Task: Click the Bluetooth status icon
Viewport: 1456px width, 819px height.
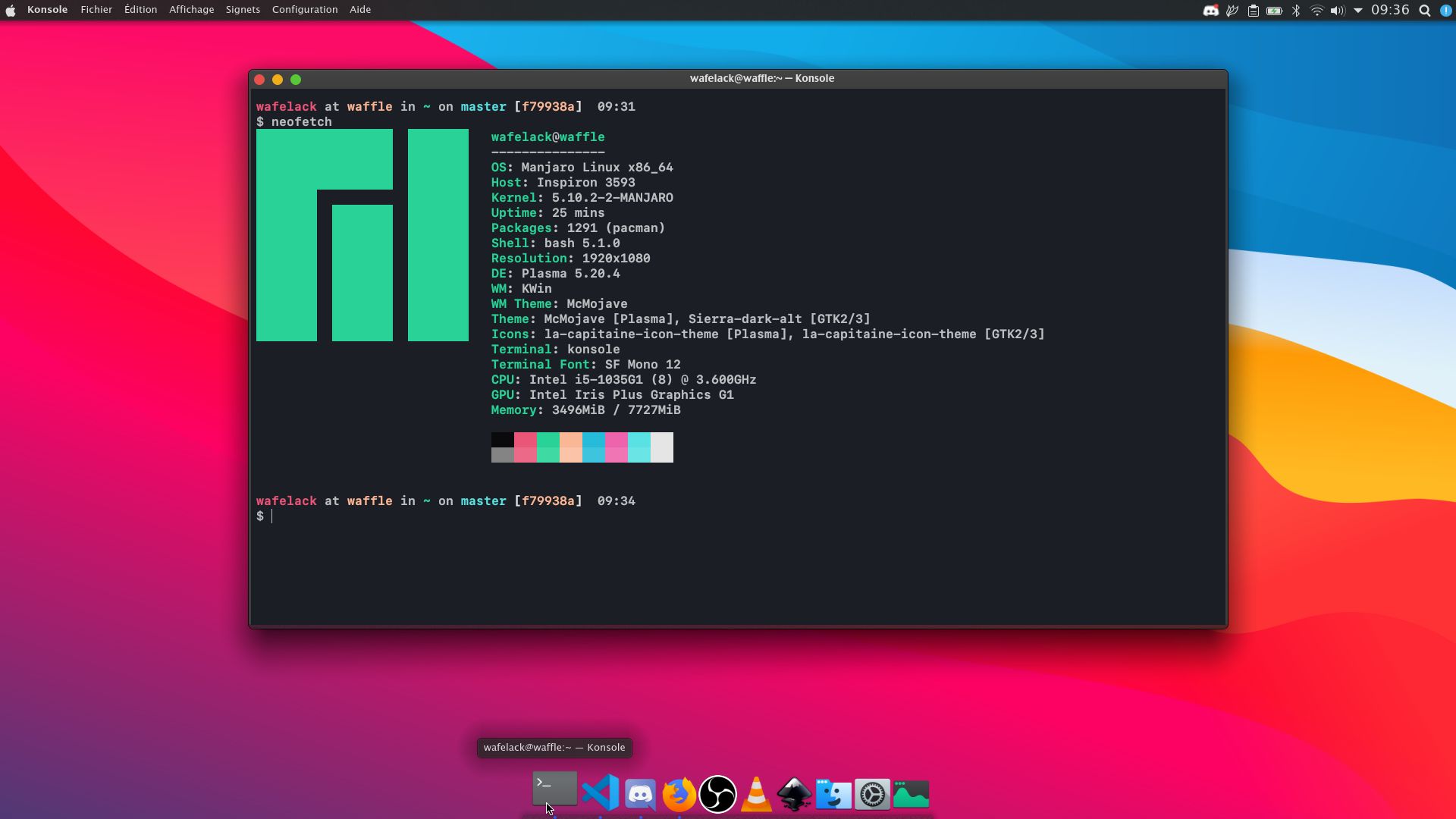Action: 1296,11
